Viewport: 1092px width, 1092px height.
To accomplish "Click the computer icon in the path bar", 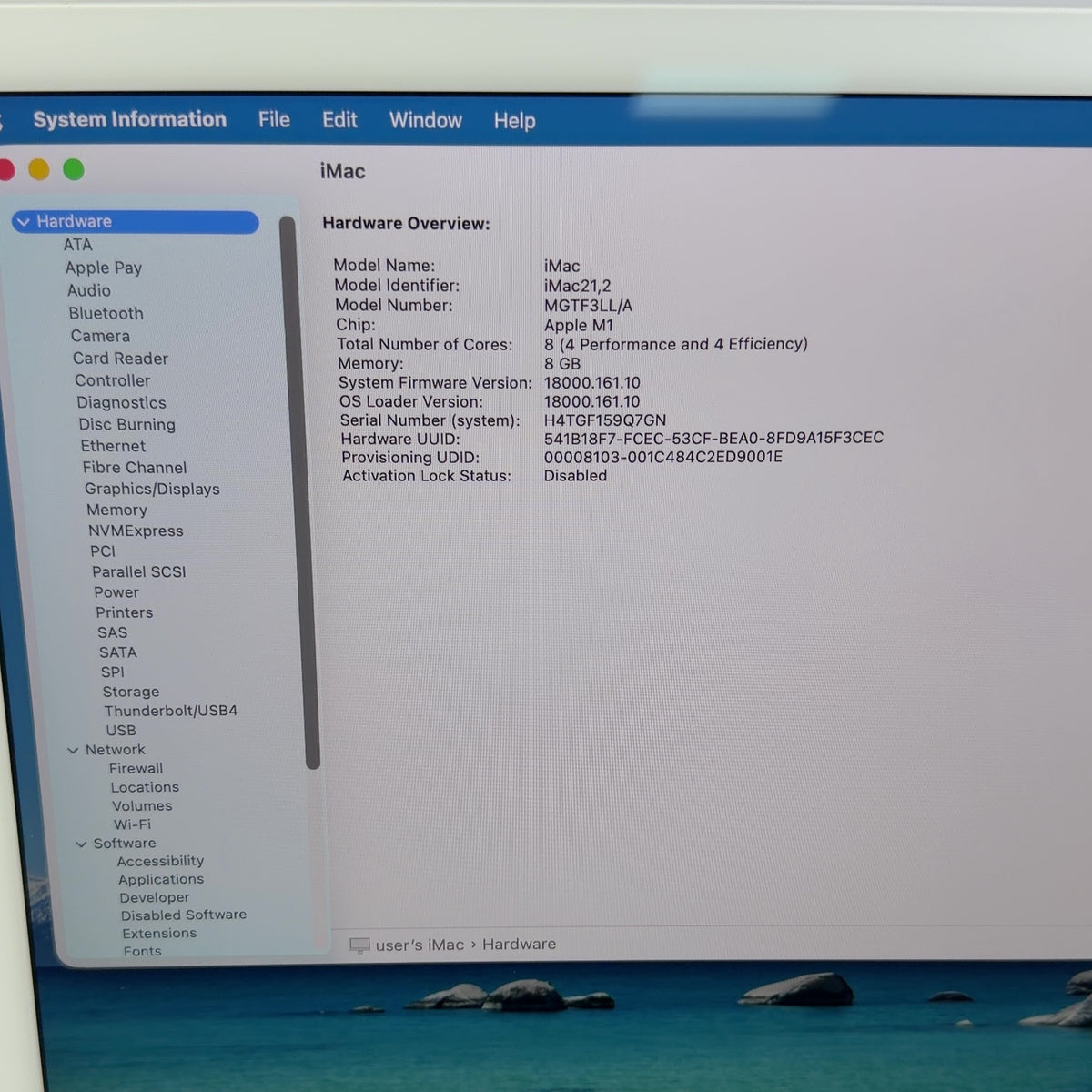I will (359, 945).
